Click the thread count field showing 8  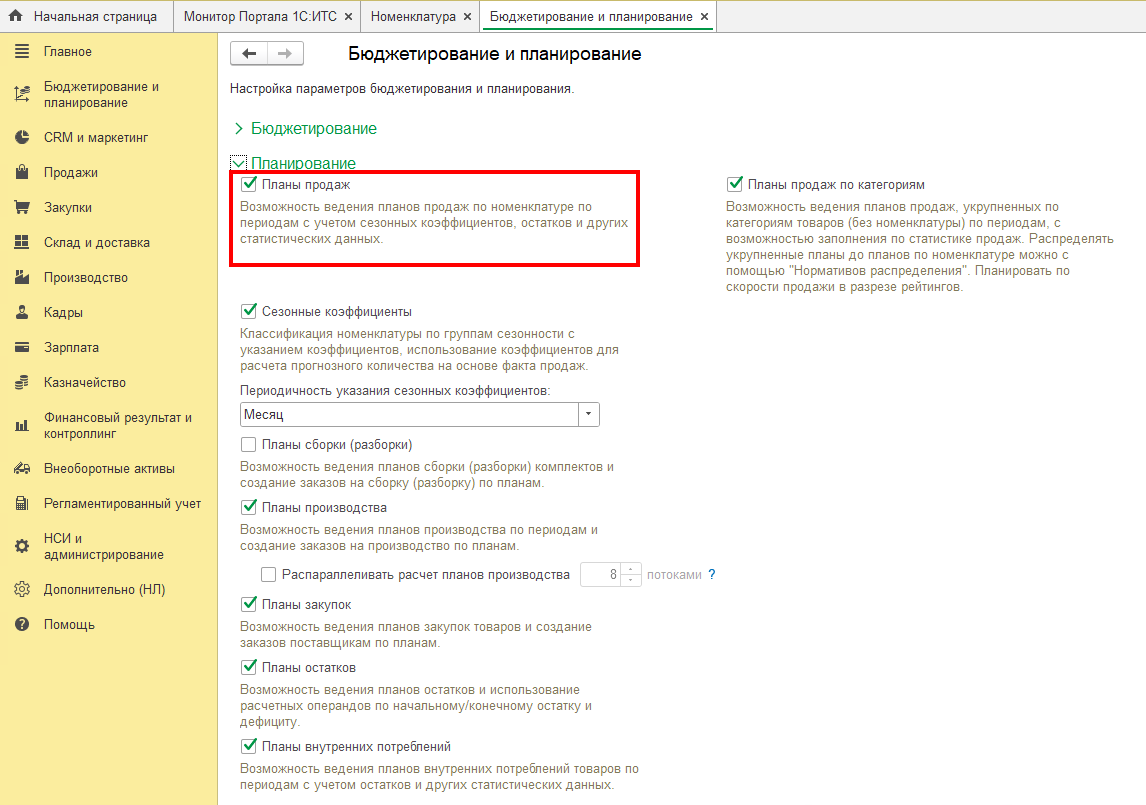tap(601, 575)
